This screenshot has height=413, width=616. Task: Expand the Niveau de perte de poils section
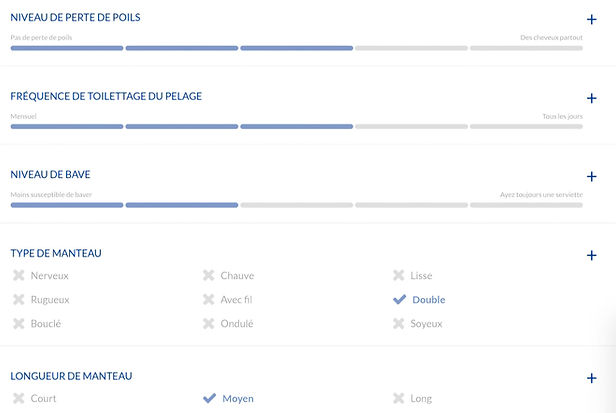click(x=592, y=19)
